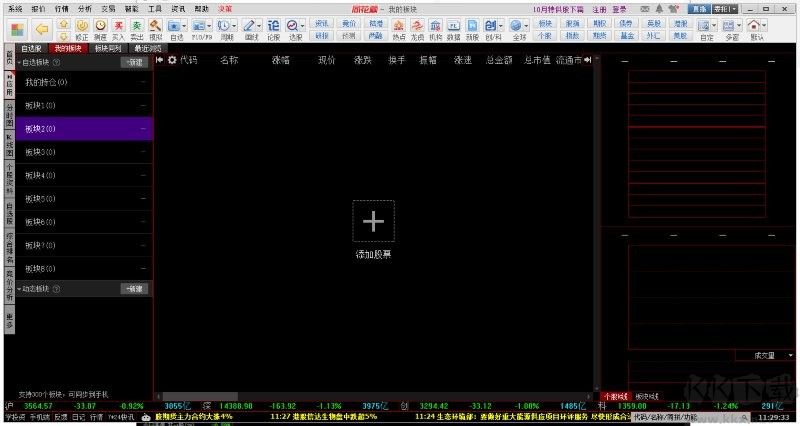800x426 pixels.
Task: Click the 全球 globe icon
Action: [x=518, y=27]
